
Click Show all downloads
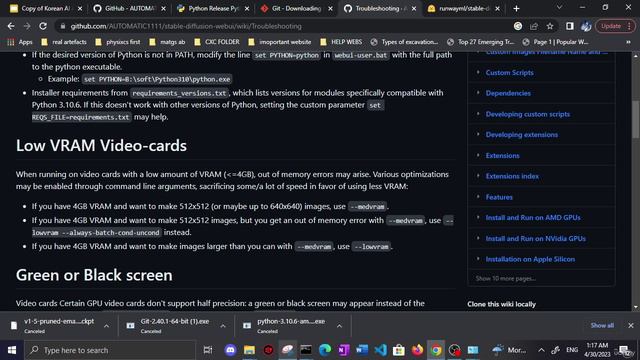[x=602, y=325]
